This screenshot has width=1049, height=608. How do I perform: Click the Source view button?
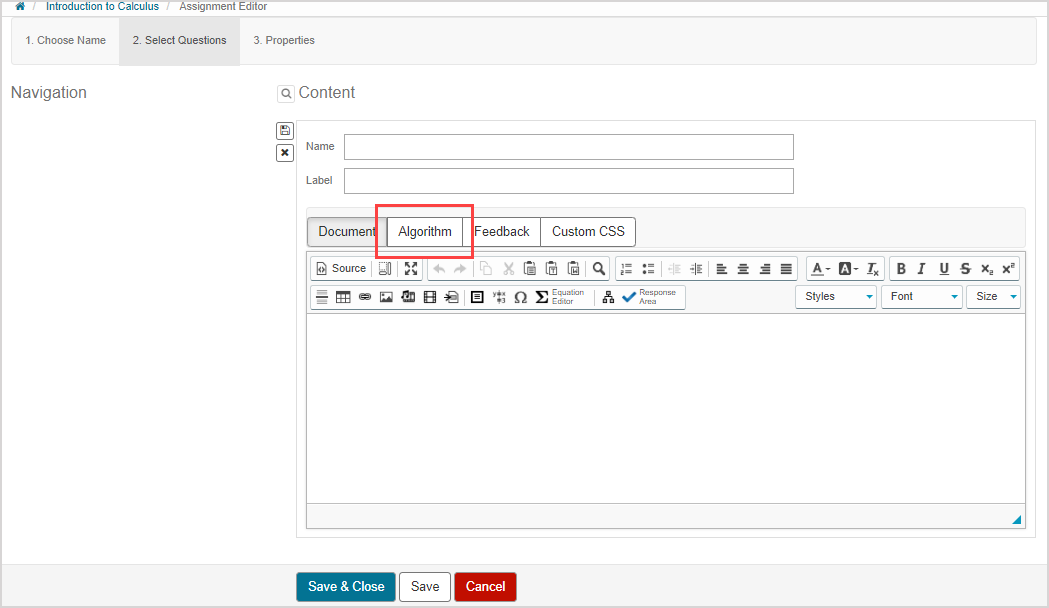tap(341, 268)
